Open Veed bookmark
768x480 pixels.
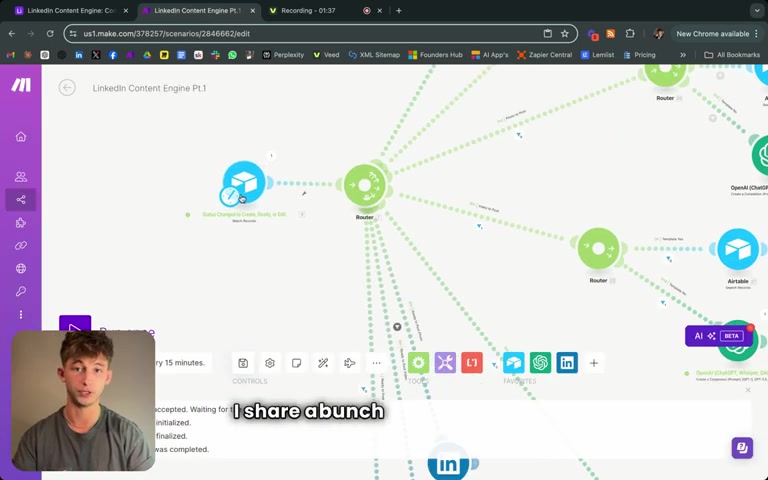tap(326, 55)
